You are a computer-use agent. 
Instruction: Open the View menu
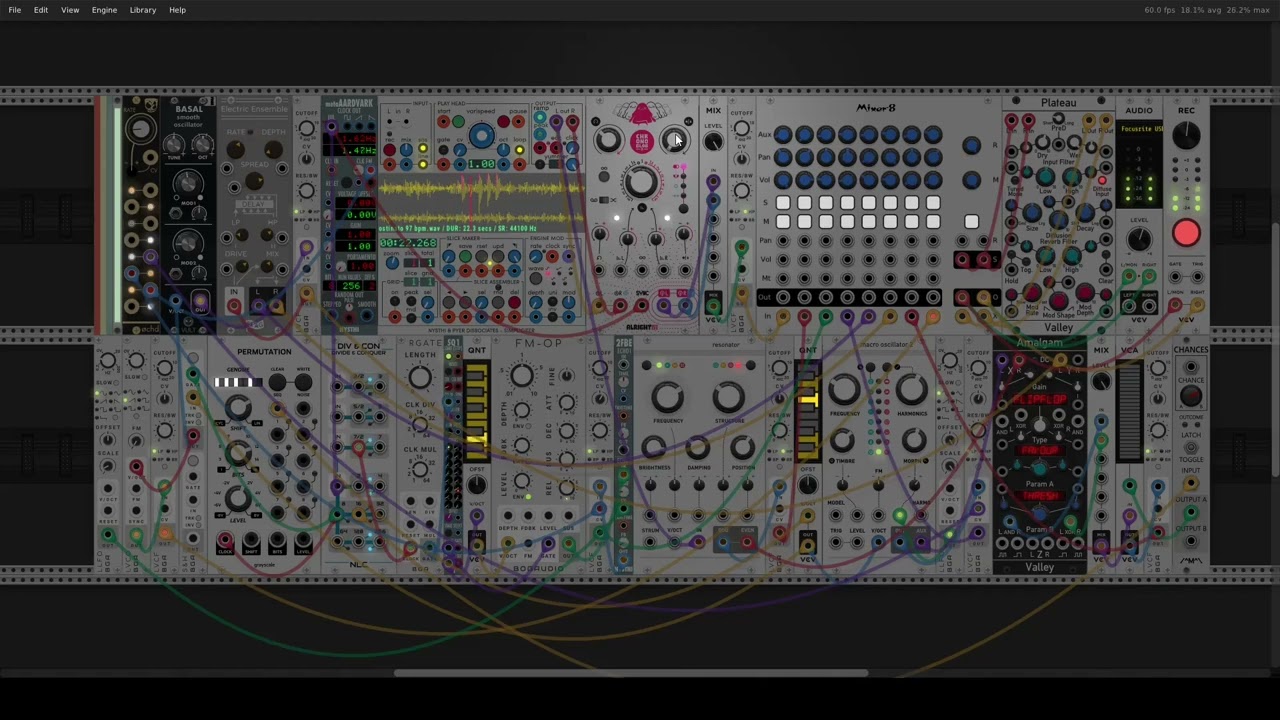70,10
